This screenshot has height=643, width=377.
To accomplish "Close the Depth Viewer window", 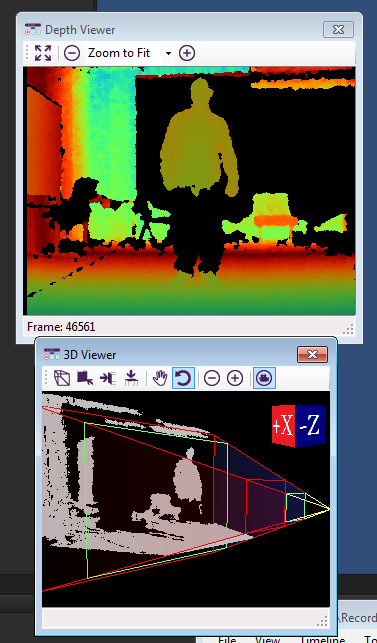I will pyautogui.click(x=338, y=30).
